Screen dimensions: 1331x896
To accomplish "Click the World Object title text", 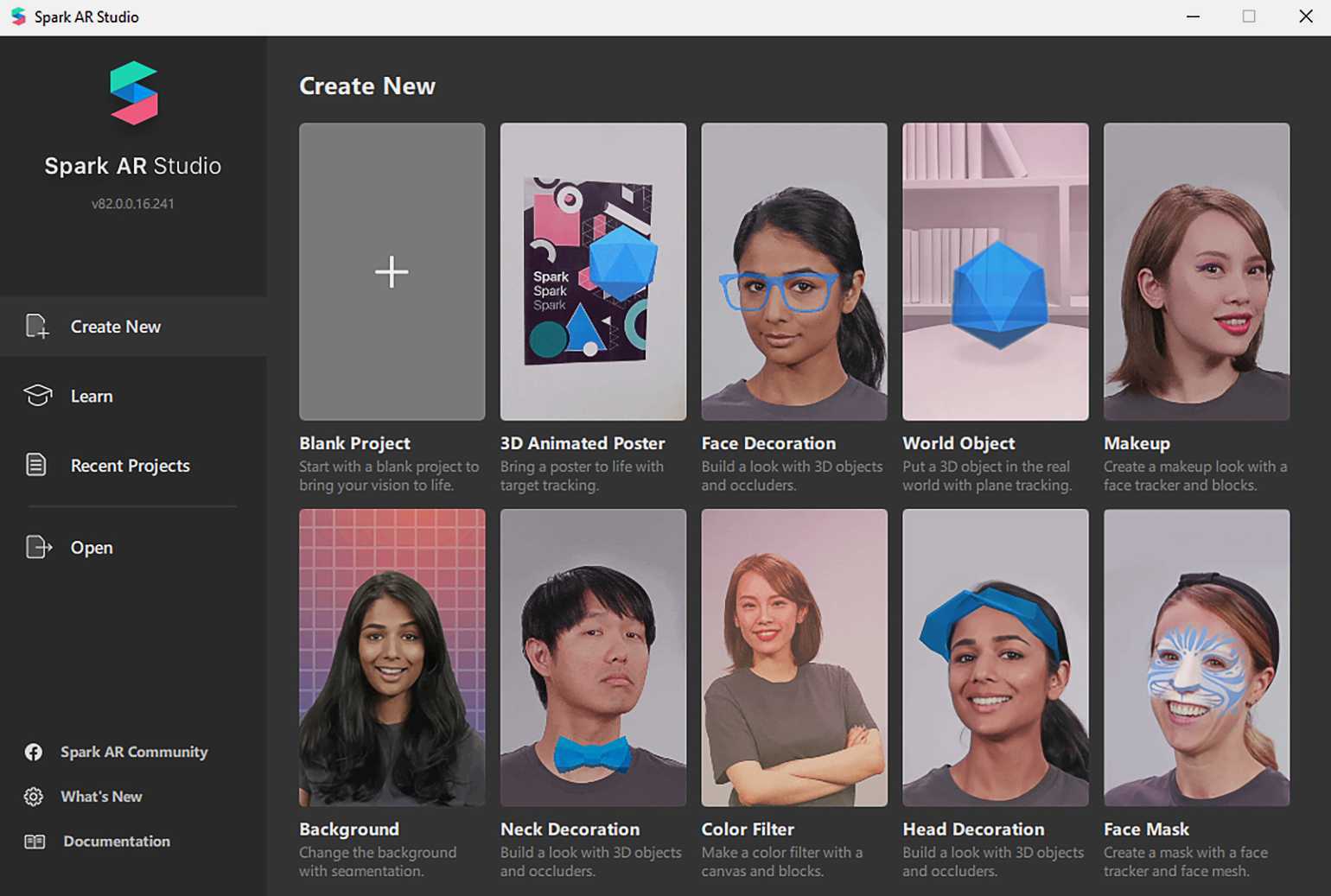I will click(x=958, y=443).
